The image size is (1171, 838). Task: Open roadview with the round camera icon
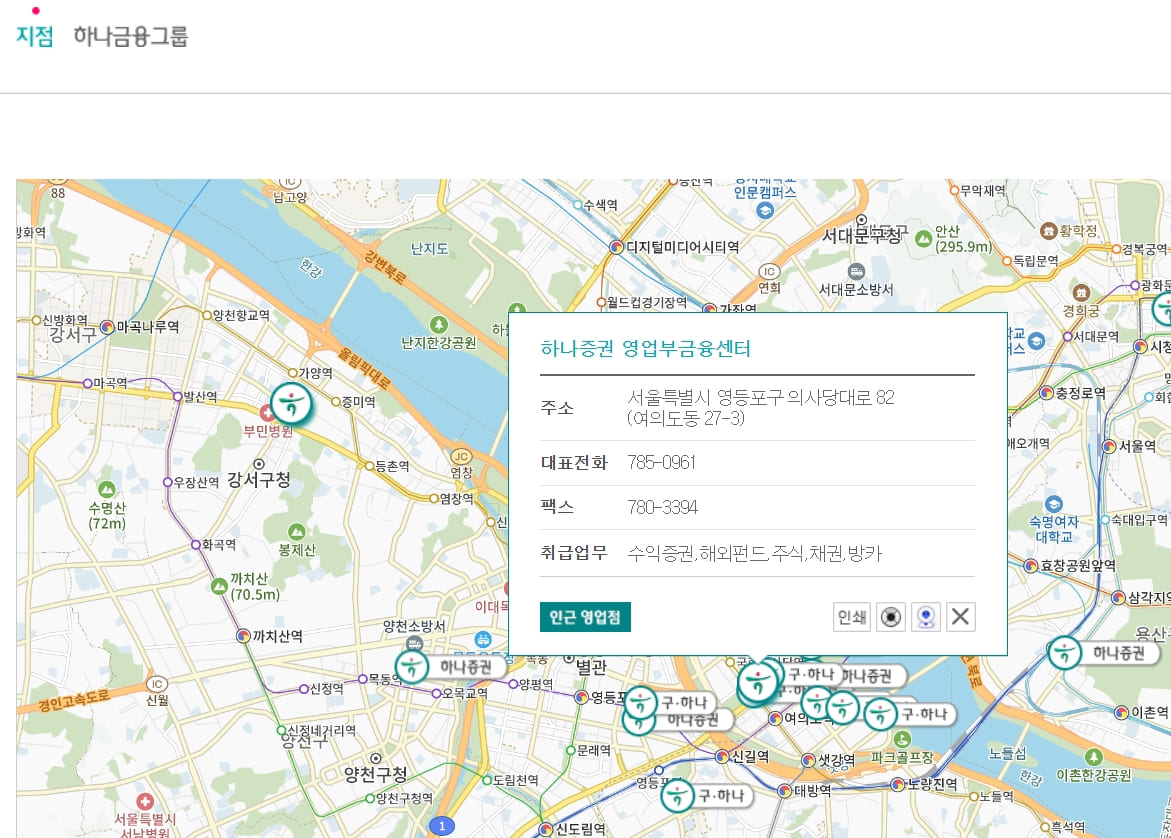coord(890,617)
